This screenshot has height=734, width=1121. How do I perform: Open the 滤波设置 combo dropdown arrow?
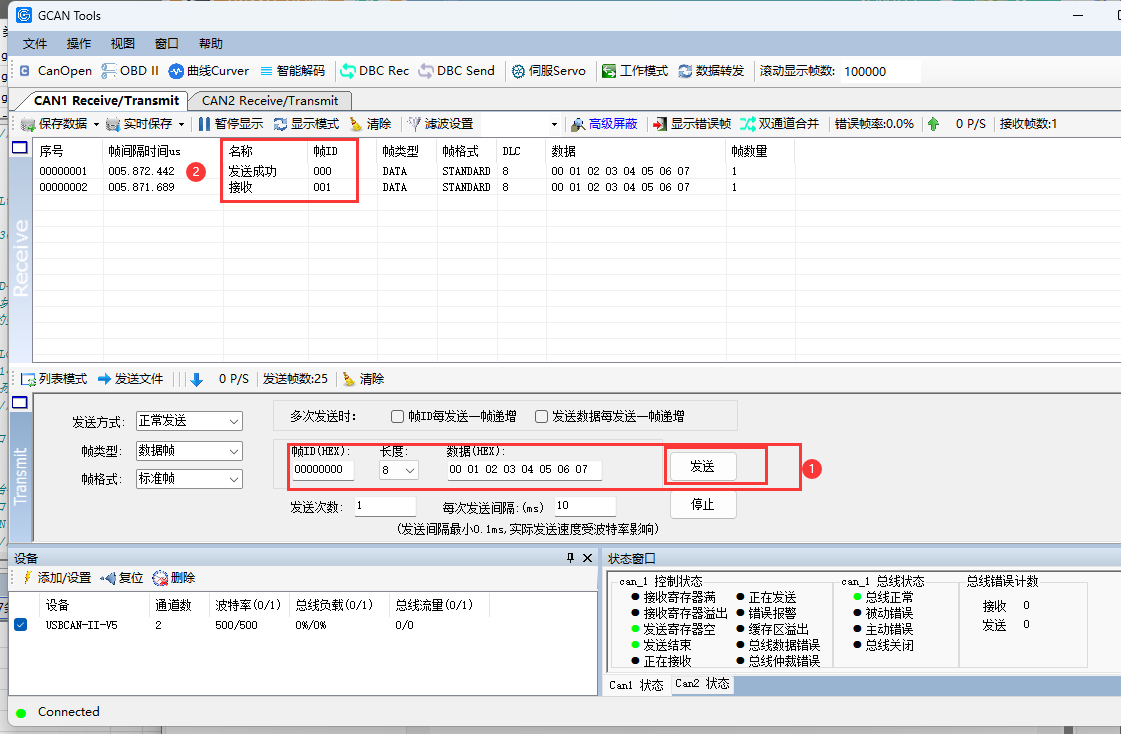pyautogui.click(x=554, y=124)
